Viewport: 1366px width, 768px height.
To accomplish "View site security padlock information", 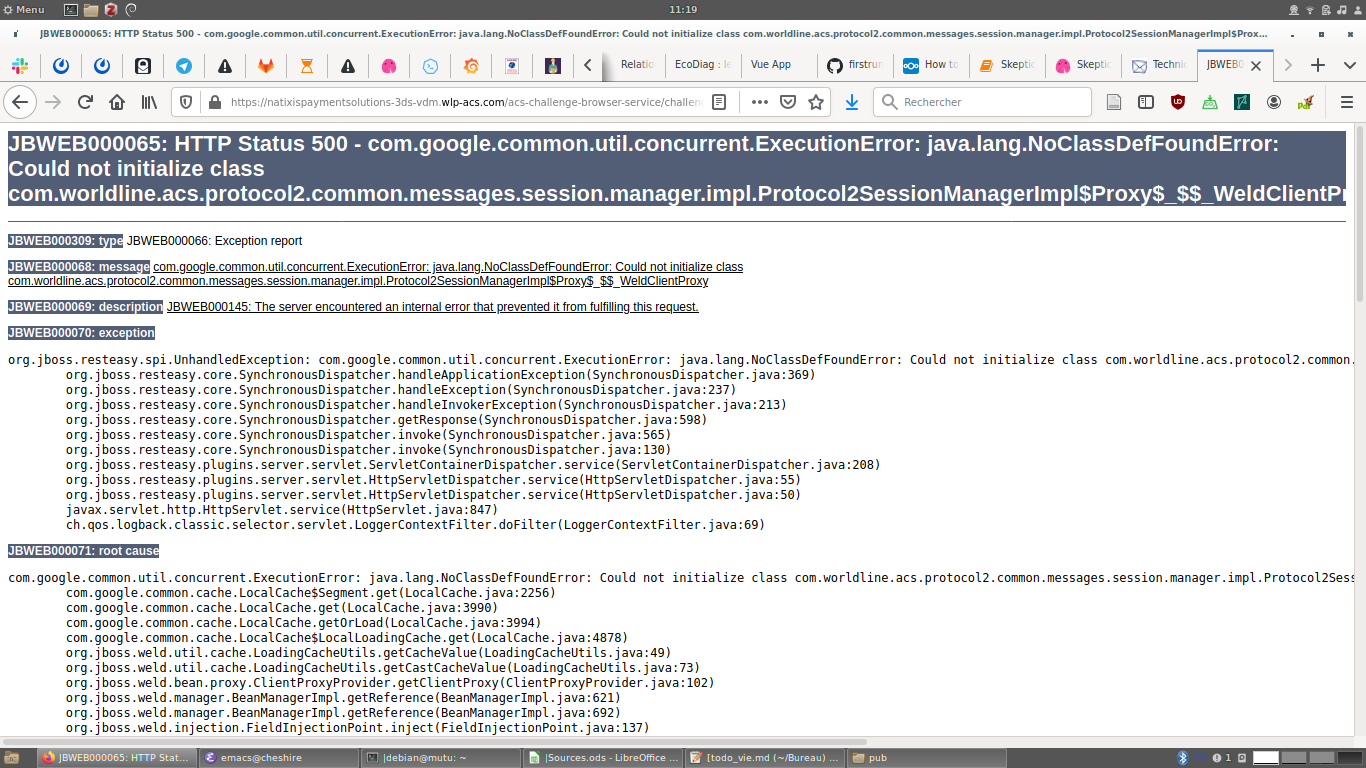I will tap(213, 102).
